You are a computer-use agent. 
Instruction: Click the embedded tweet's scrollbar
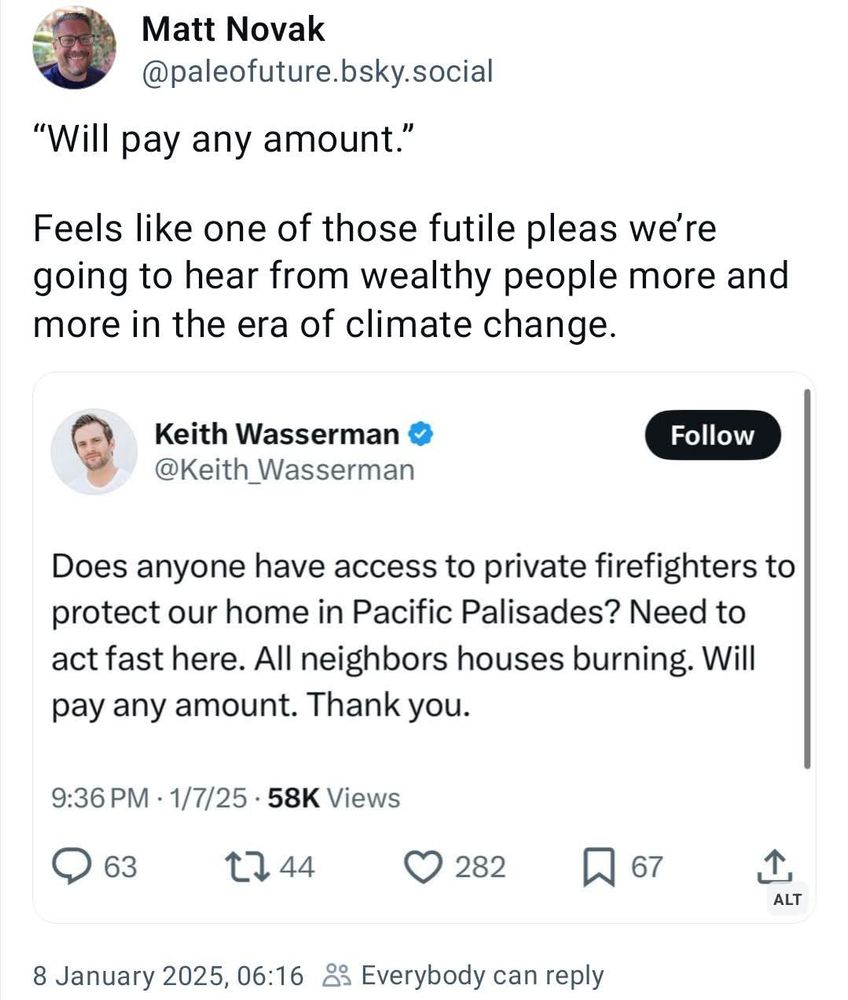point(807,580)
